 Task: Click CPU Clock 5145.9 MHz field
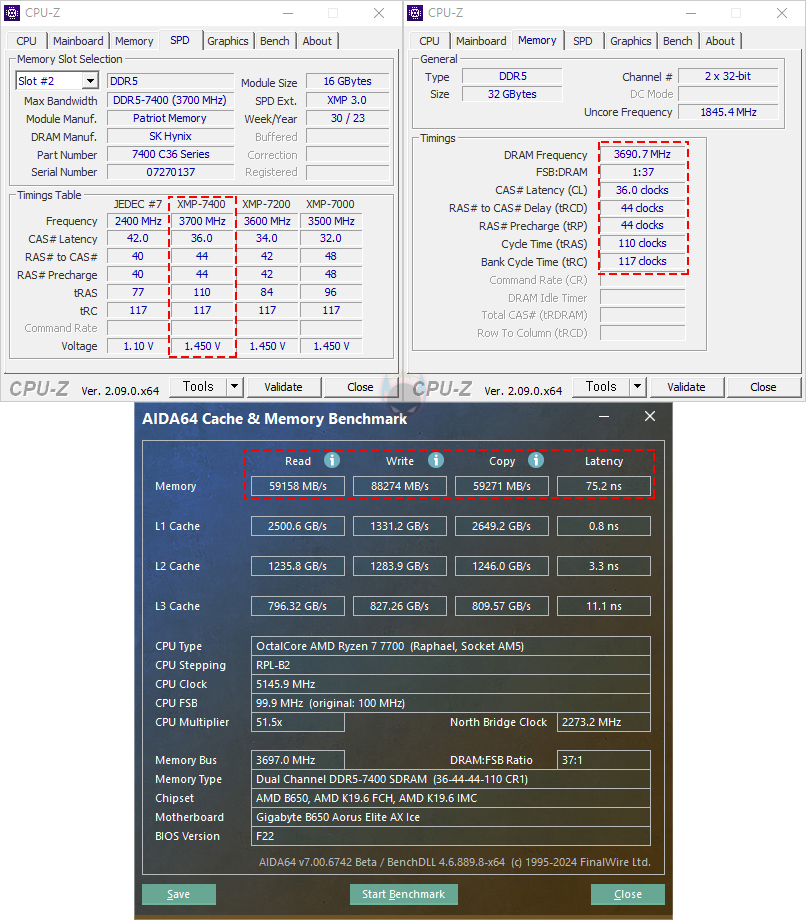[x=451, y=684]
